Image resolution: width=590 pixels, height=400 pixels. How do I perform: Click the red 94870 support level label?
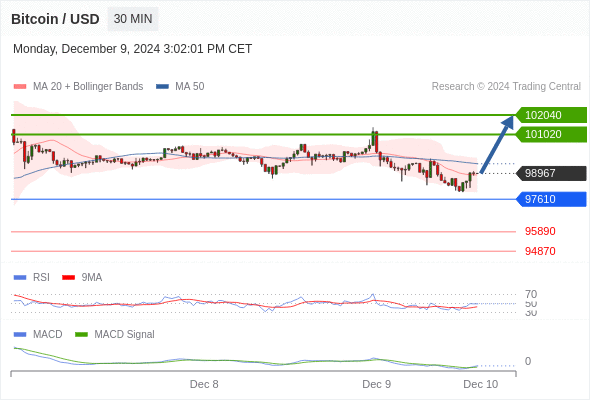540,251
